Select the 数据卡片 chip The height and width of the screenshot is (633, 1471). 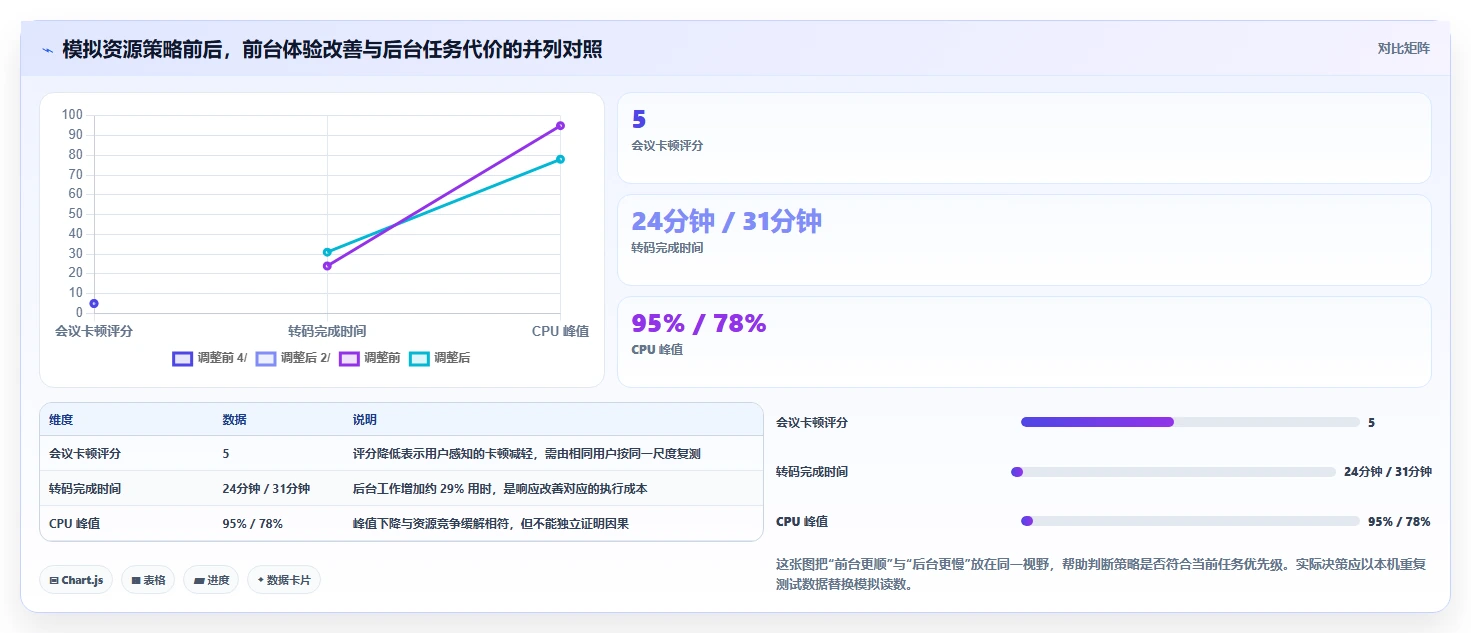(x=284, y=580)
